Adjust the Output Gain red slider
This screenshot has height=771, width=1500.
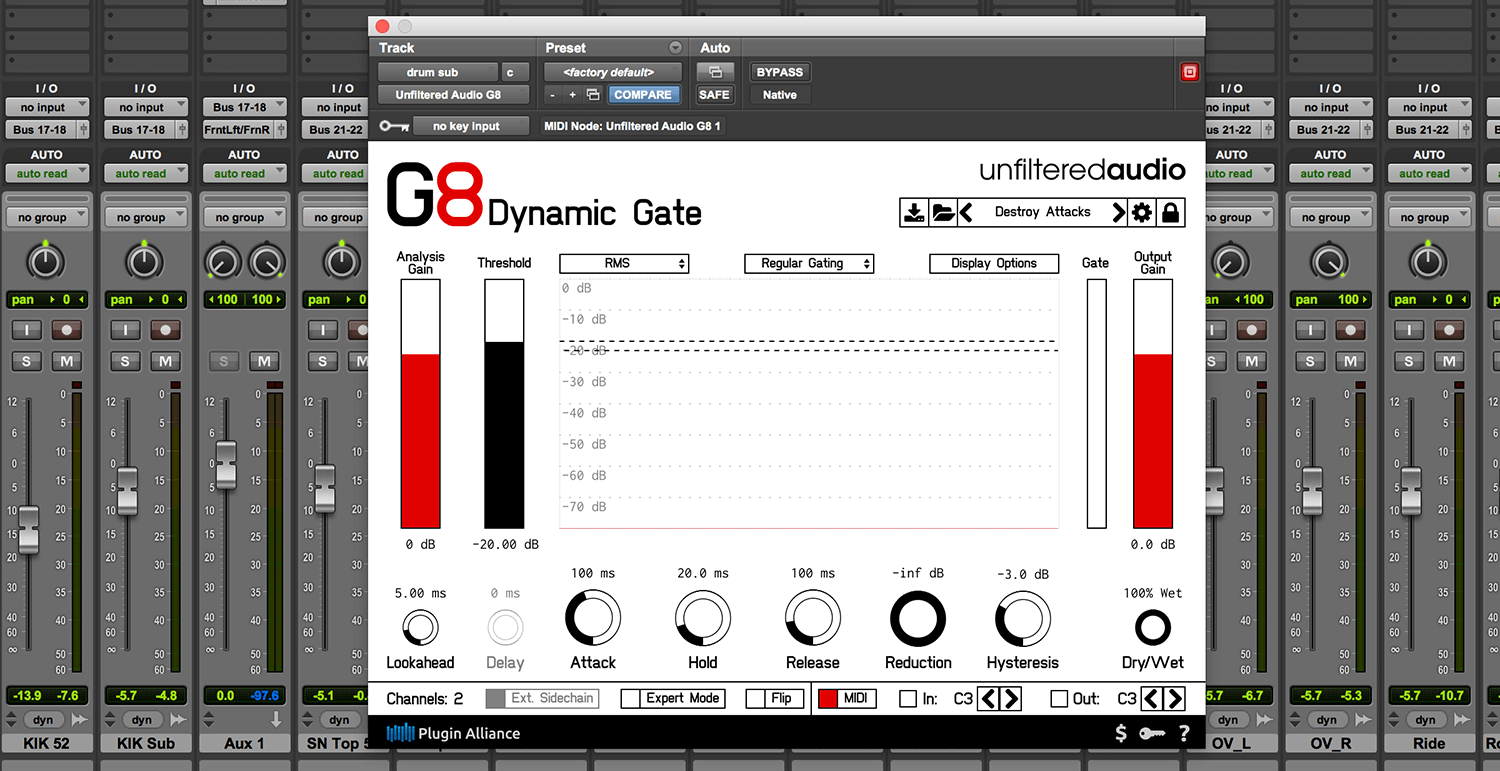point(1153,403)
